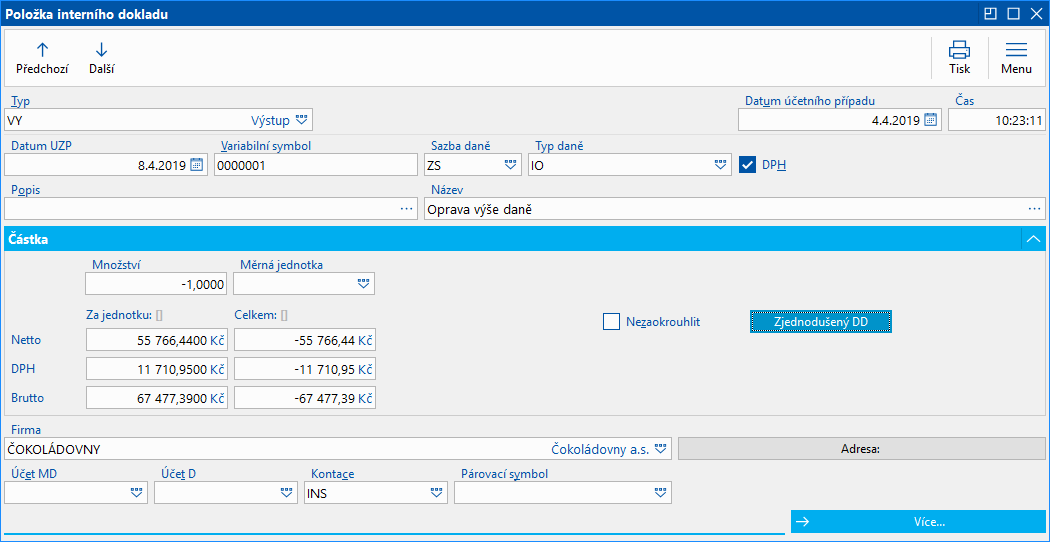
Task: Open the Sazba daně dropdown
Action: point(510,165)
